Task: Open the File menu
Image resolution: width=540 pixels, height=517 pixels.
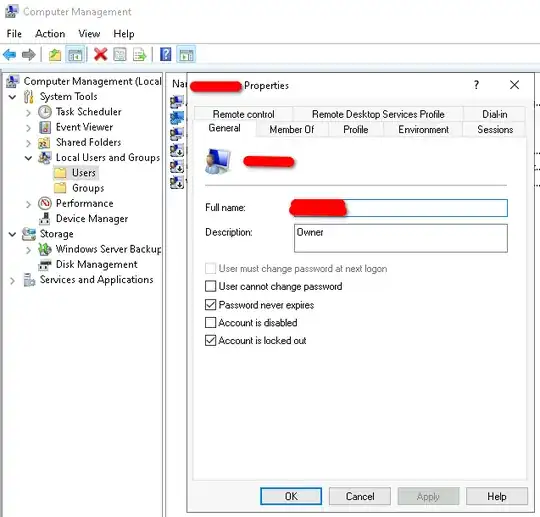Action: point(14,34)
